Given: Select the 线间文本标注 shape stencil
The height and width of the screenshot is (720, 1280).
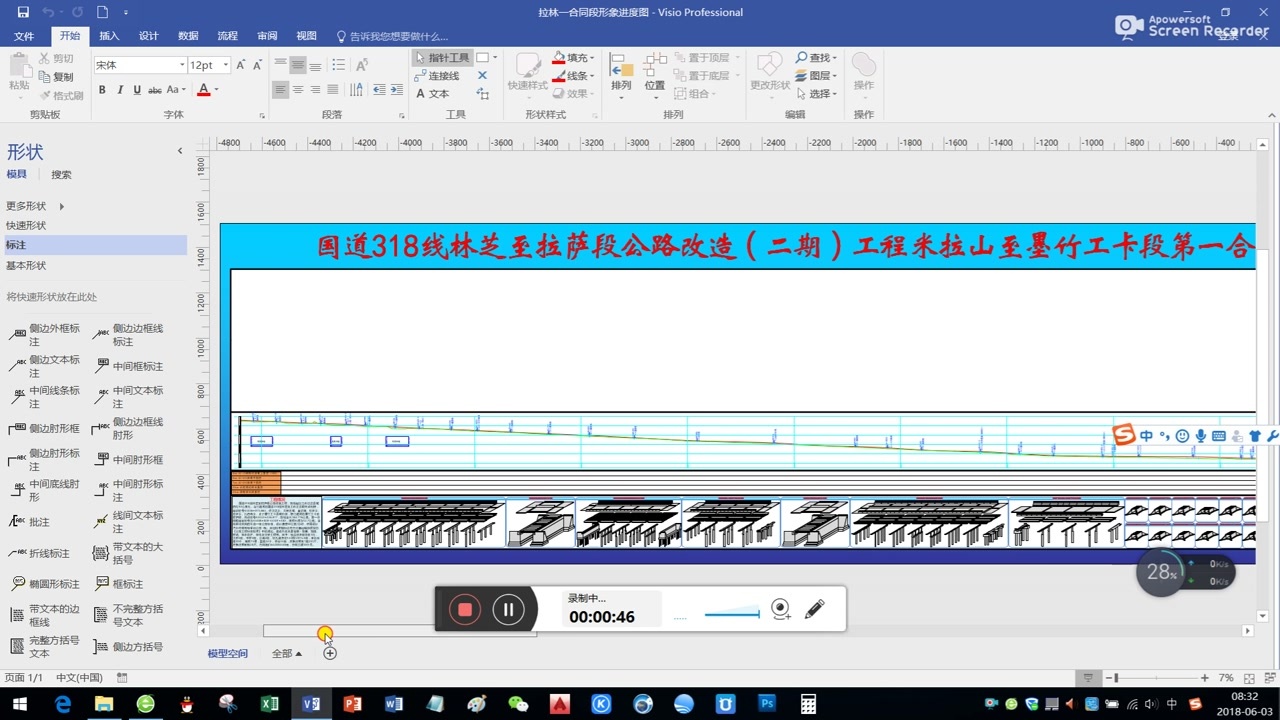Looking at the screenshot, I should click(129, 522).
